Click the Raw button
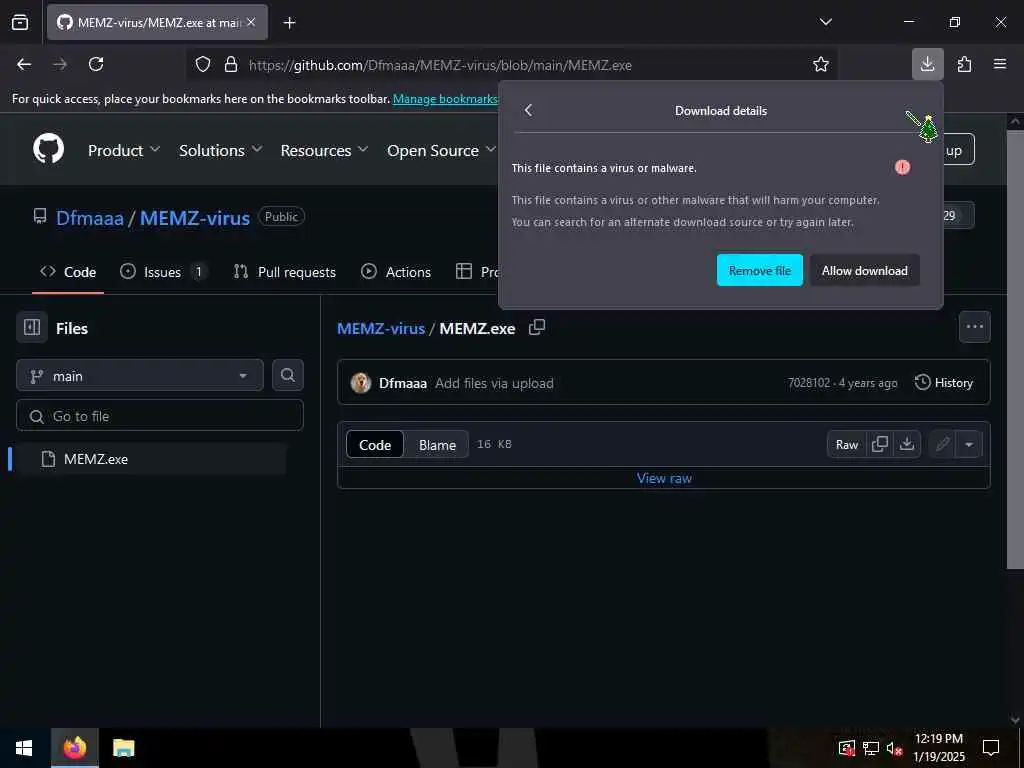The image size is (1024, 768). [846, 445]
